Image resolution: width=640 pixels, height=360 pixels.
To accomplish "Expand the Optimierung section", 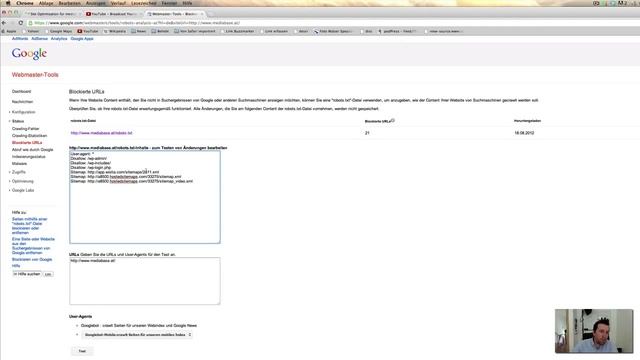I will pyautogui.click(x=22, y=181).
